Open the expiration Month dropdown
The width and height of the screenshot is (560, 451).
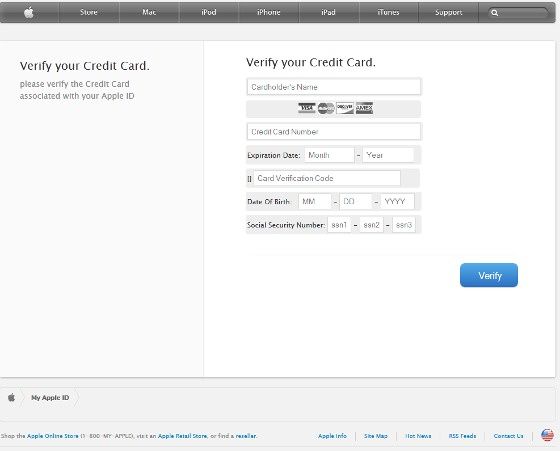pos(329,155)
